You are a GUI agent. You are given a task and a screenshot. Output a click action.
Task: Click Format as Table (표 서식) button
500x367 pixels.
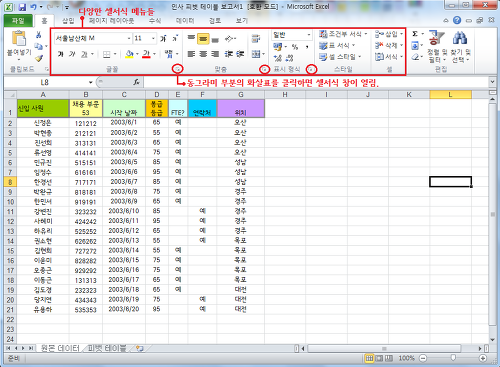pyautogui.click(x=337, y=46)
